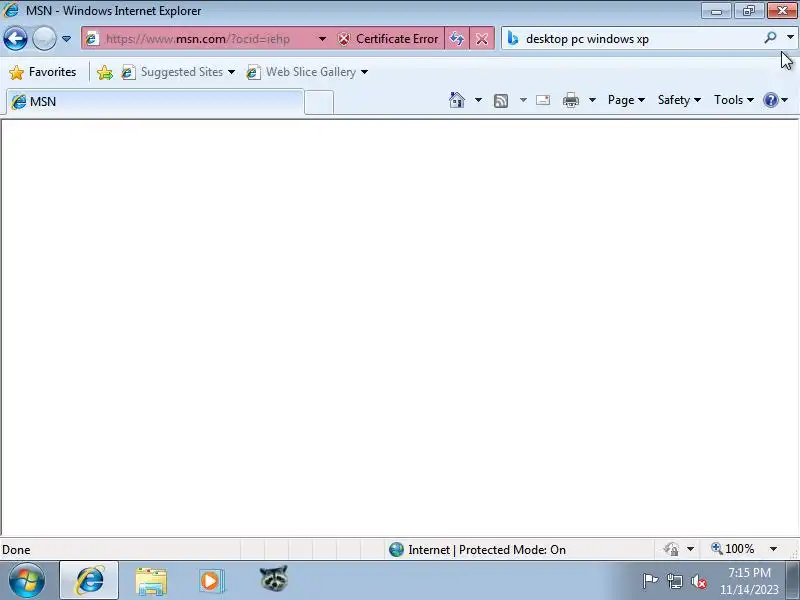Screen dimensions: 800x600
Task: Open the Help question mark menu
Action: [x=776, y=100]
